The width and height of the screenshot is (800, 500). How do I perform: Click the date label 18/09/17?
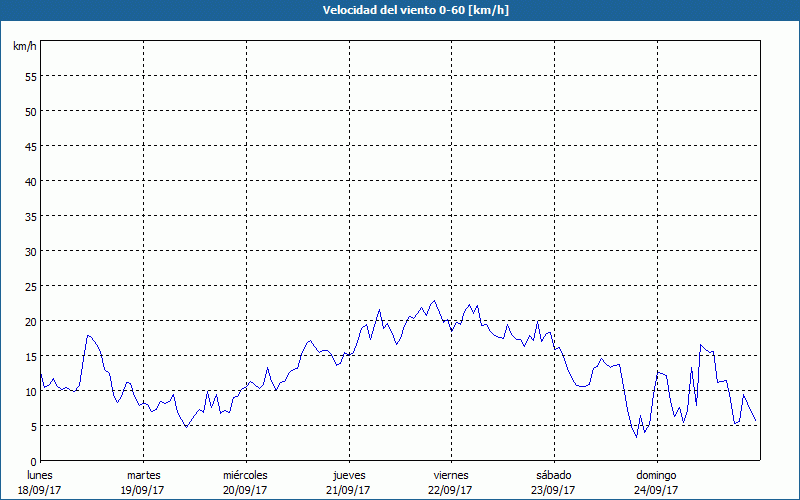coord(40,490)
